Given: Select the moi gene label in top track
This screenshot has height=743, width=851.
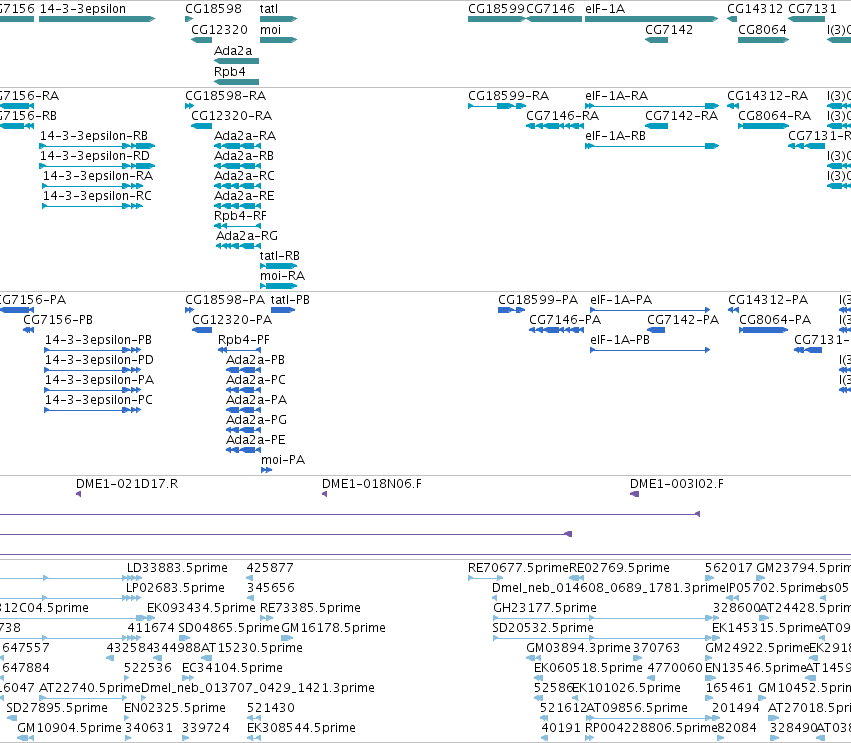Looking at the screenshot, I should coord(270,30).
